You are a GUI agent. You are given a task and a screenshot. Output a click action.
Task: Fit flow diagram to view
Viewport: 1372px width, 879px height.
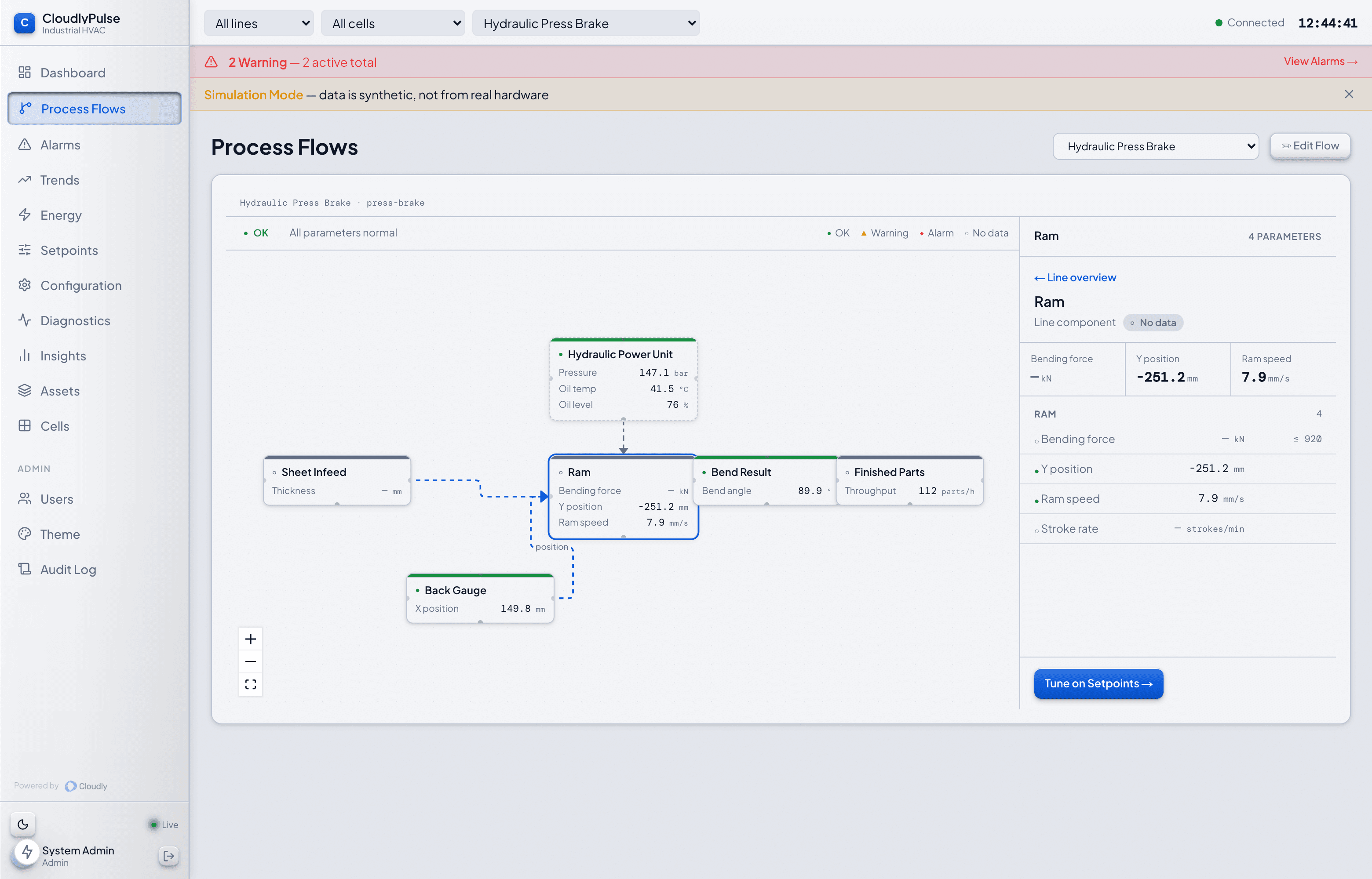251,684
